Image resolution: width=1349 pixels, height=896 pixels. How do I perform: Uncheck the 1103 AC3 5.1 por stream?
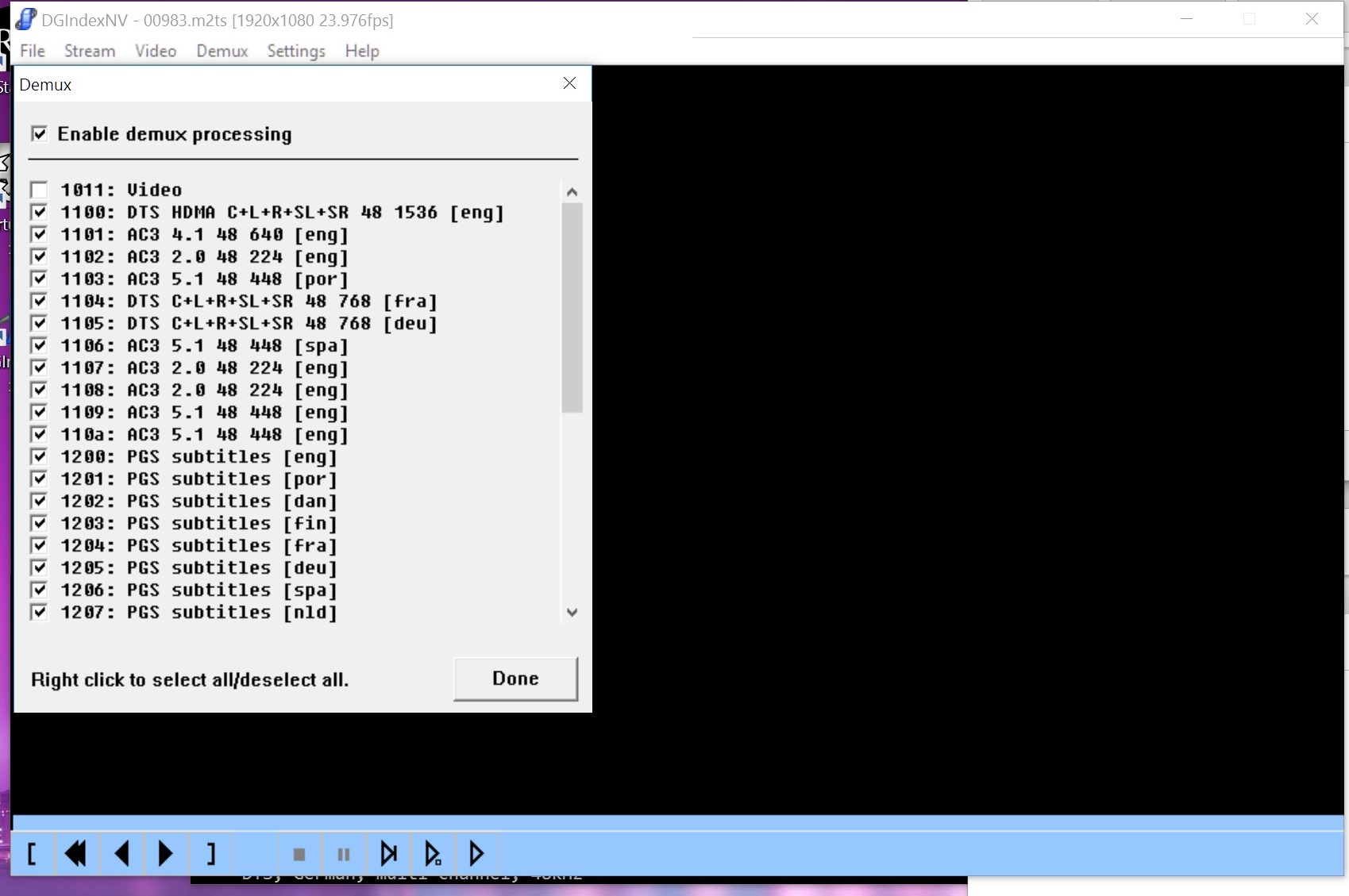pyautogui.click(x=39, y=279)
